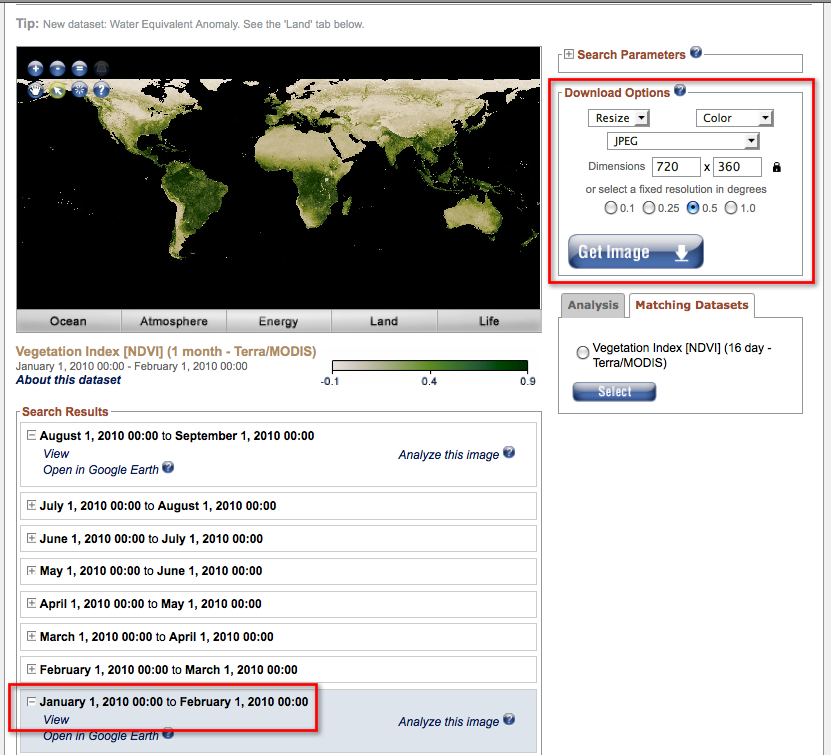Select the arrow pointer tool on map
Viewport: 831px width, 755px height.
click(57, 90)
